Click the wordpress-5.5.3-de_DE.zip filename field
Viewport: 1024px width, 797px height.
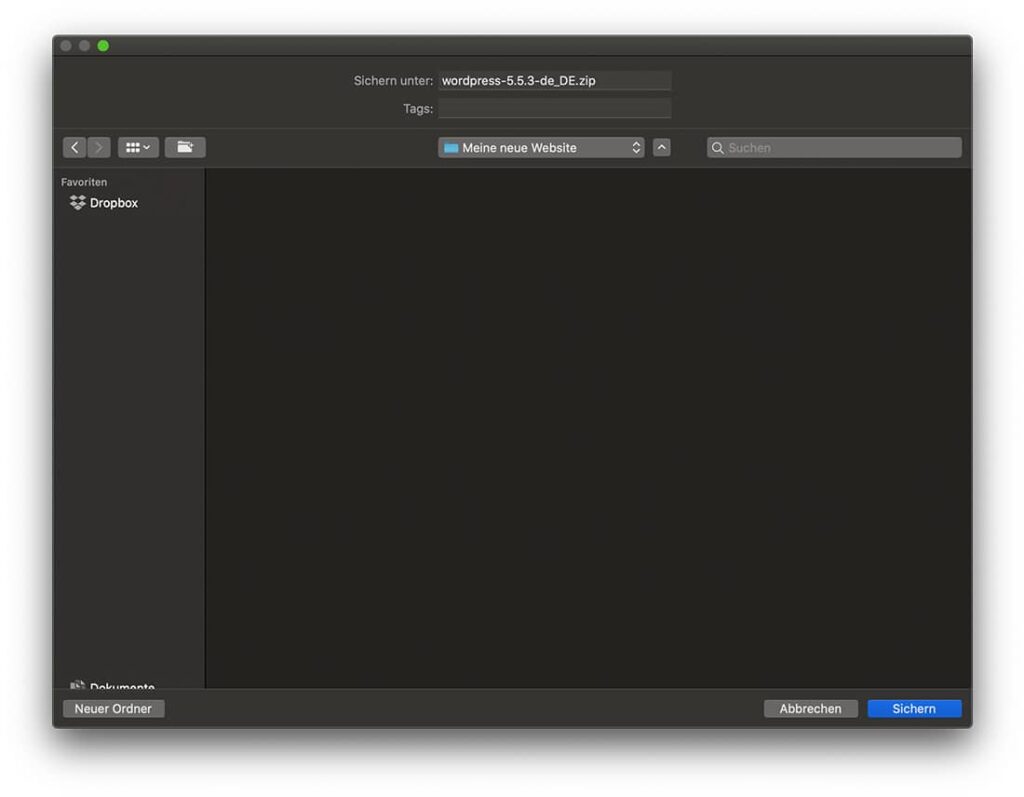(x=555, y=80)
